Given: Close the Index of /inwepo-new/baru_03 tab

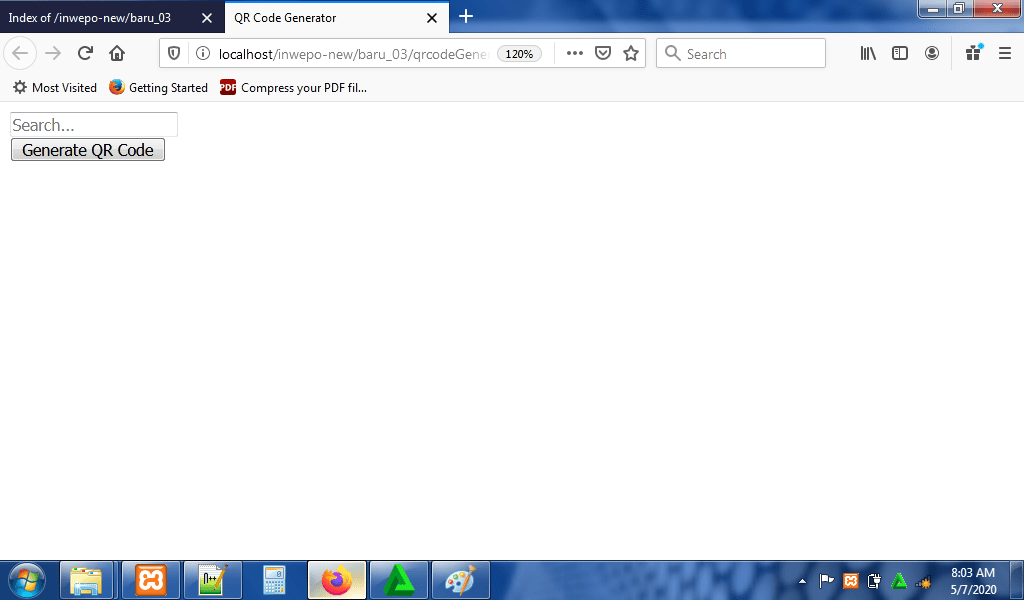Looking at the screenshot, I should [207, 18].
